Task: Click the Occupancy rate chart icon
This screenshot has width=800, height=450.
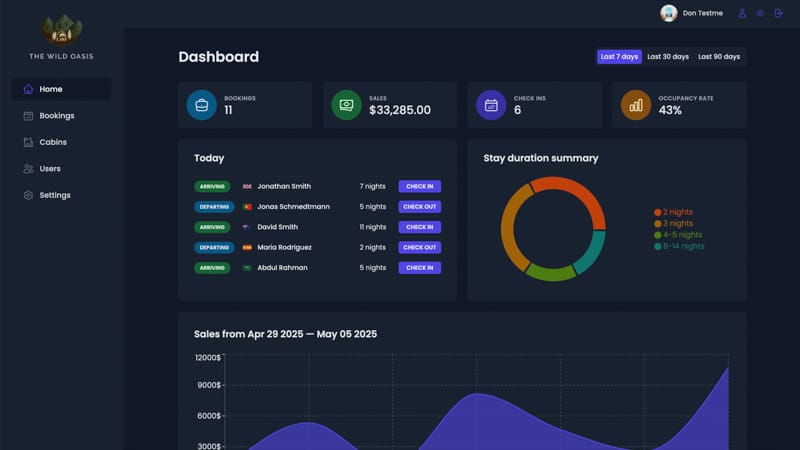Action: (x=636, y=105)
